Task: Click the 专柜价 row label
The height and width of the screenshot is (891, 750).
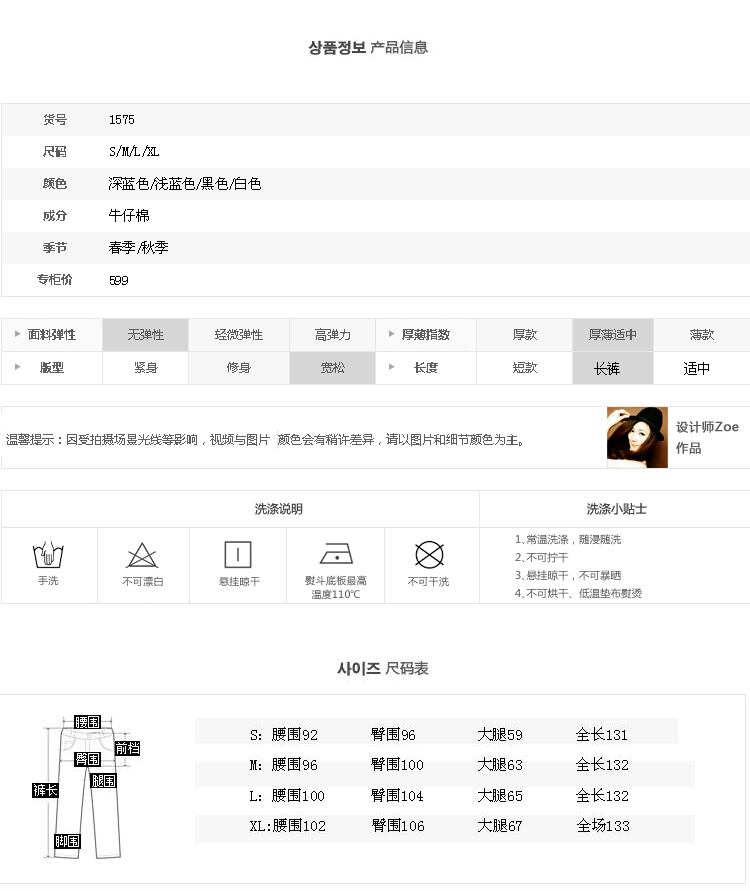Action: (x=55, y=279)
